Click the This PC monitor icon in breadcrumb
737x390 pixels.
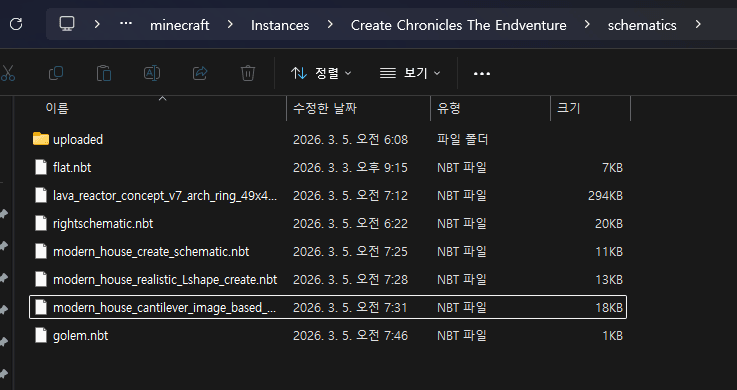[67, 24]
